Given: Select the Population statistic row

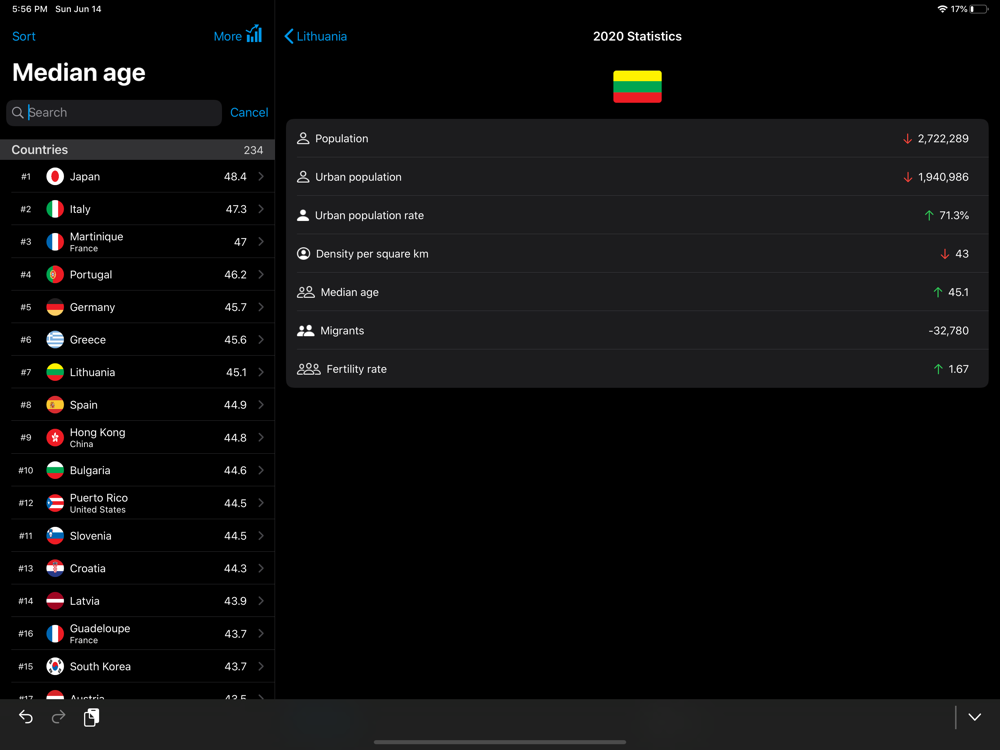Looking at the screenshot, I should click(x=637, y=138).
